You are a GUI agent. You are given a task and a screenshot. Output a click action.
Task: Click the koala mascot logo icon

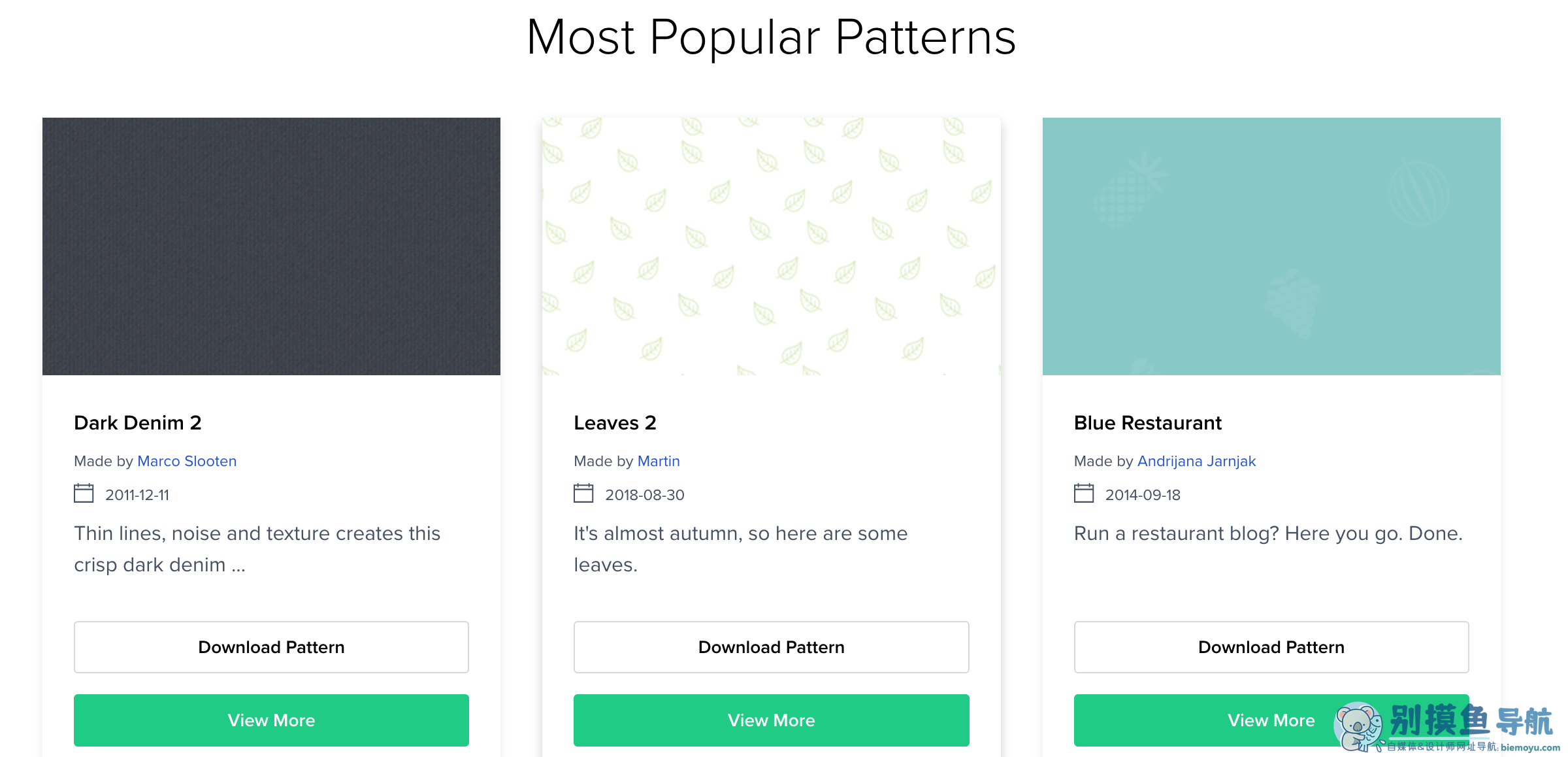[1359, 726]
